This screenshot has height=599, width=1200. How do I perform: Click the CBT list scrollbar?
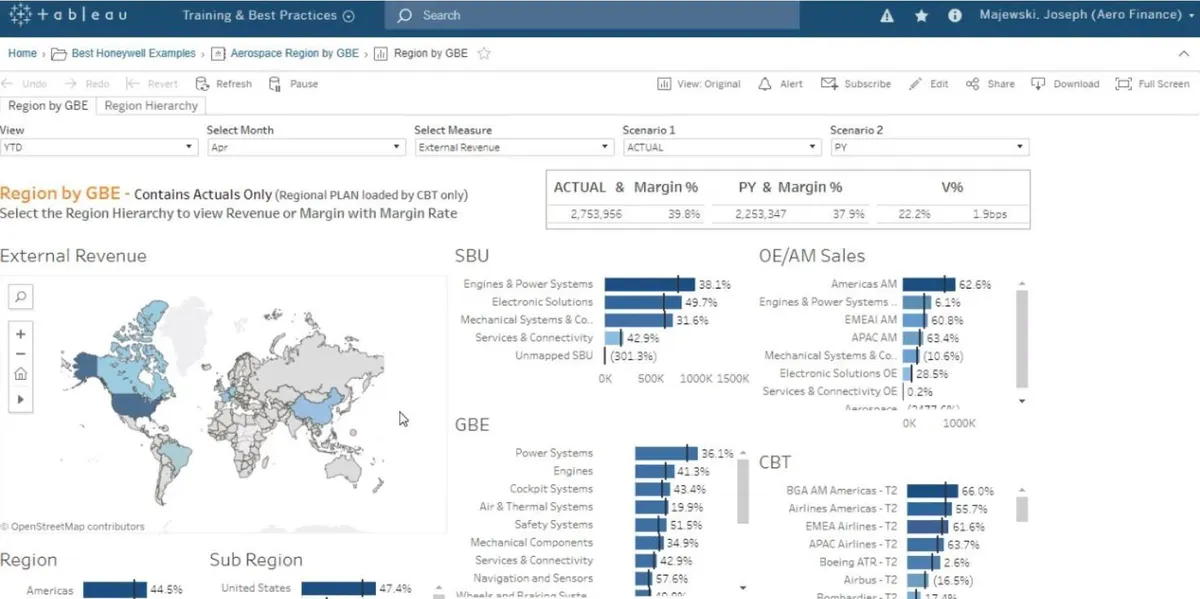(1021, 510)
